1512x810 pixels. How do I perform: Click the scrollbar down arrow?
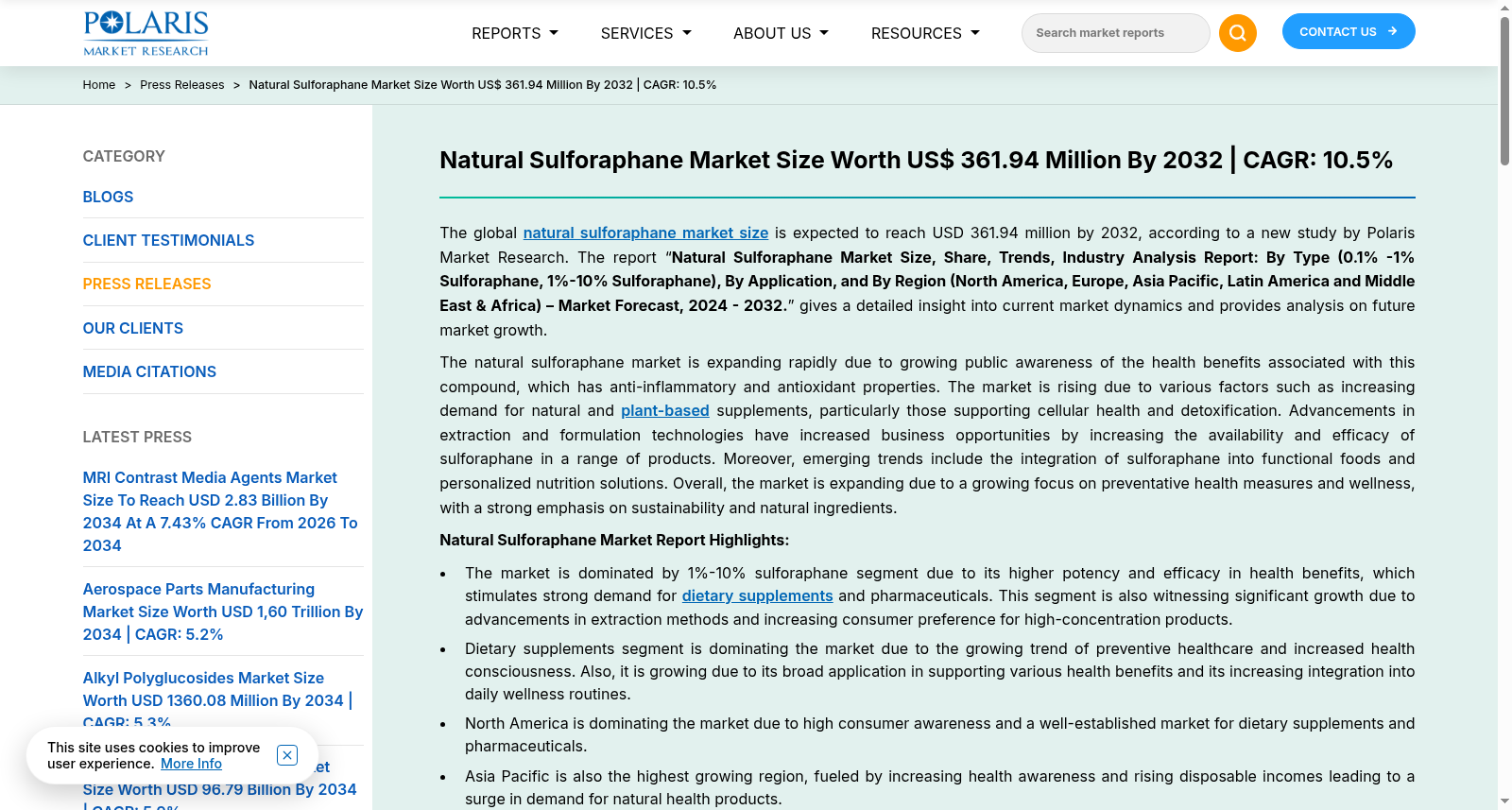click(1504, 801)
